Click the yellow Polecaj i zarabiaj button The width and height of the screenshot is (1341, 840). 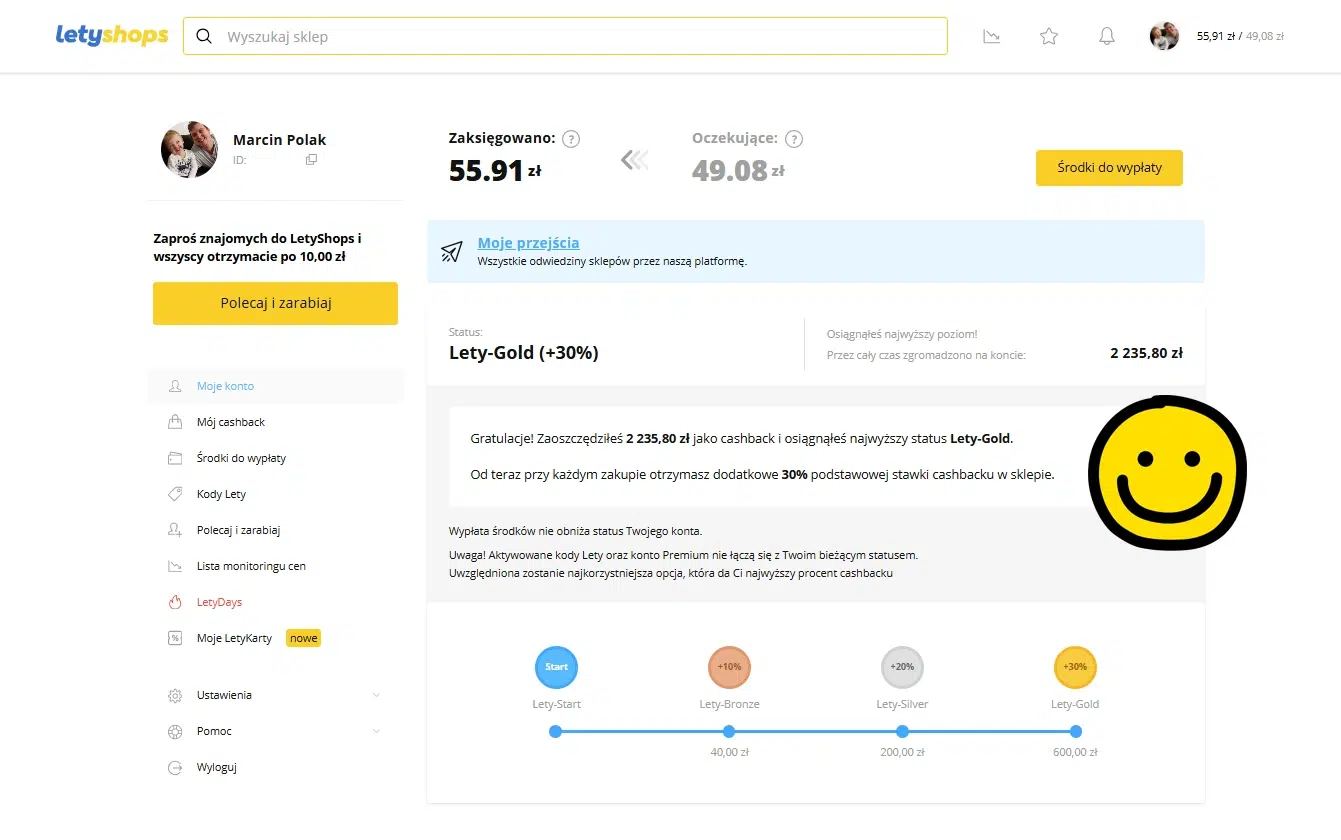coord(275,303)
